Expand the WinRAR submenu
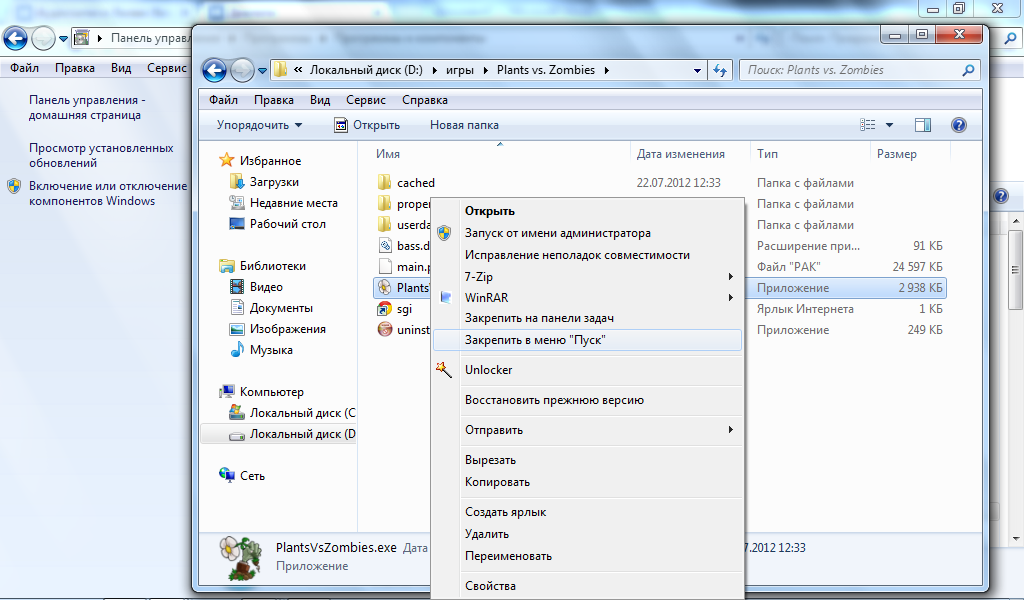 tap(730, 298)
